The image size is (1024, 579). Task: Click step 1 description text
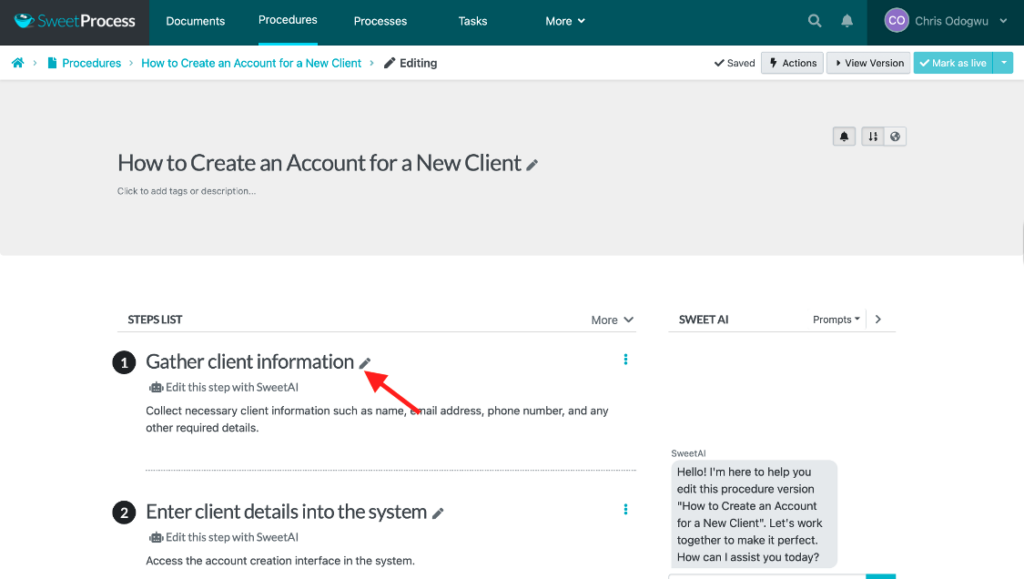tap(377, 419)
